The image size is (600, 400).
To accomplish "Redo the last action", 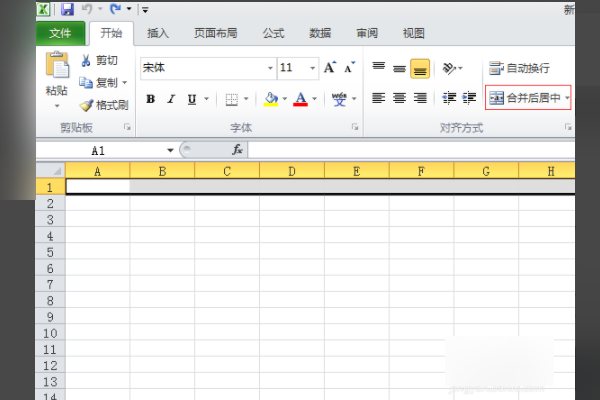I will tap(116, 9).
